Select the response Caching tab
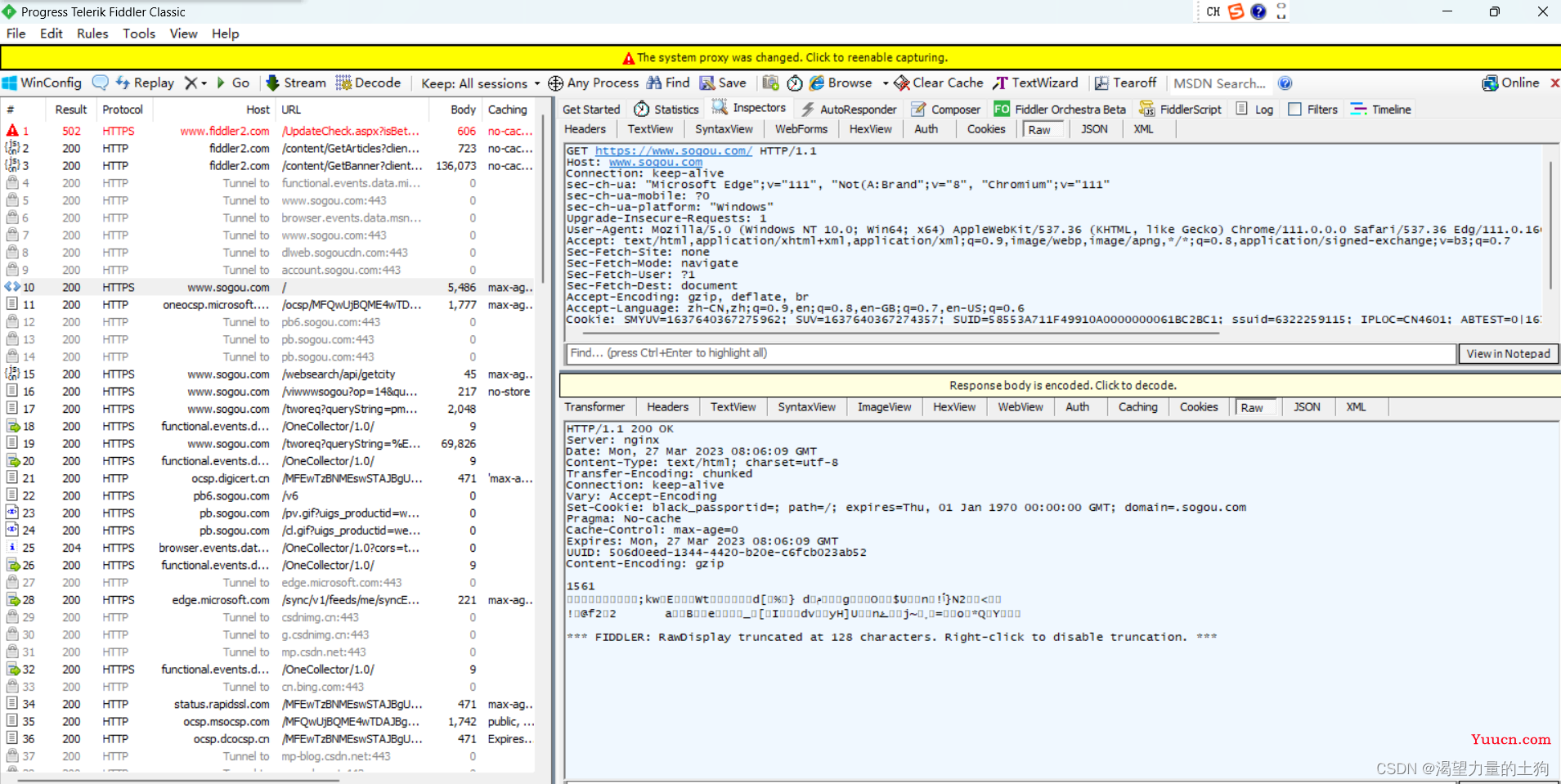This screenshot has height=784, width=1561. 1137,407
